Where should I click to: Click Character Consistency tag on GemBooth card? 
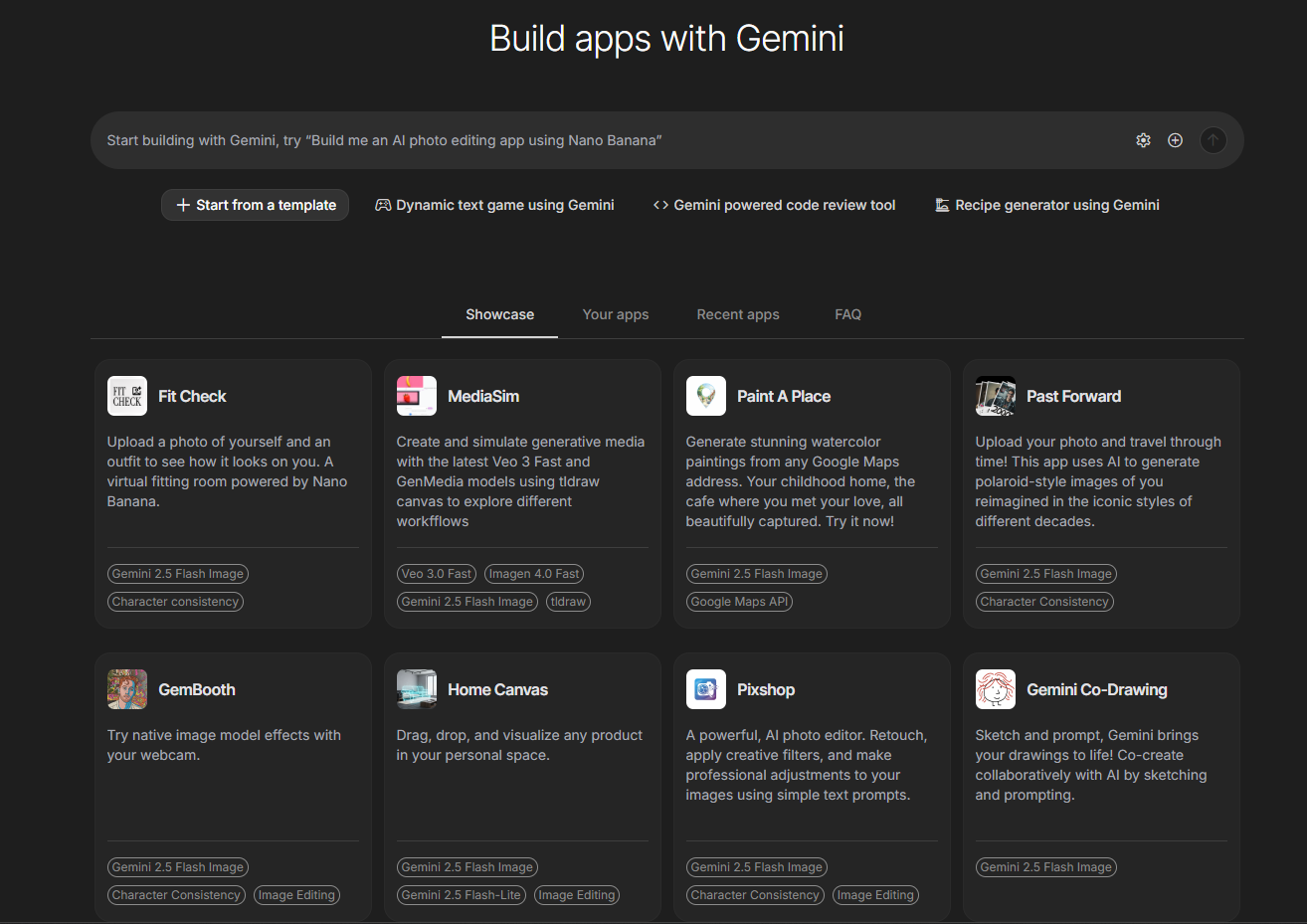(x=176, y=895)
